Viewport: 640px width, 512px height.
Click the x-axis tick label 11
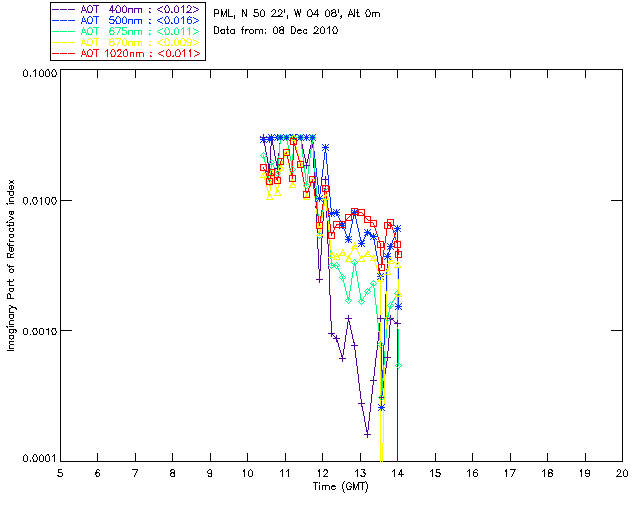[x=285, y=474]
